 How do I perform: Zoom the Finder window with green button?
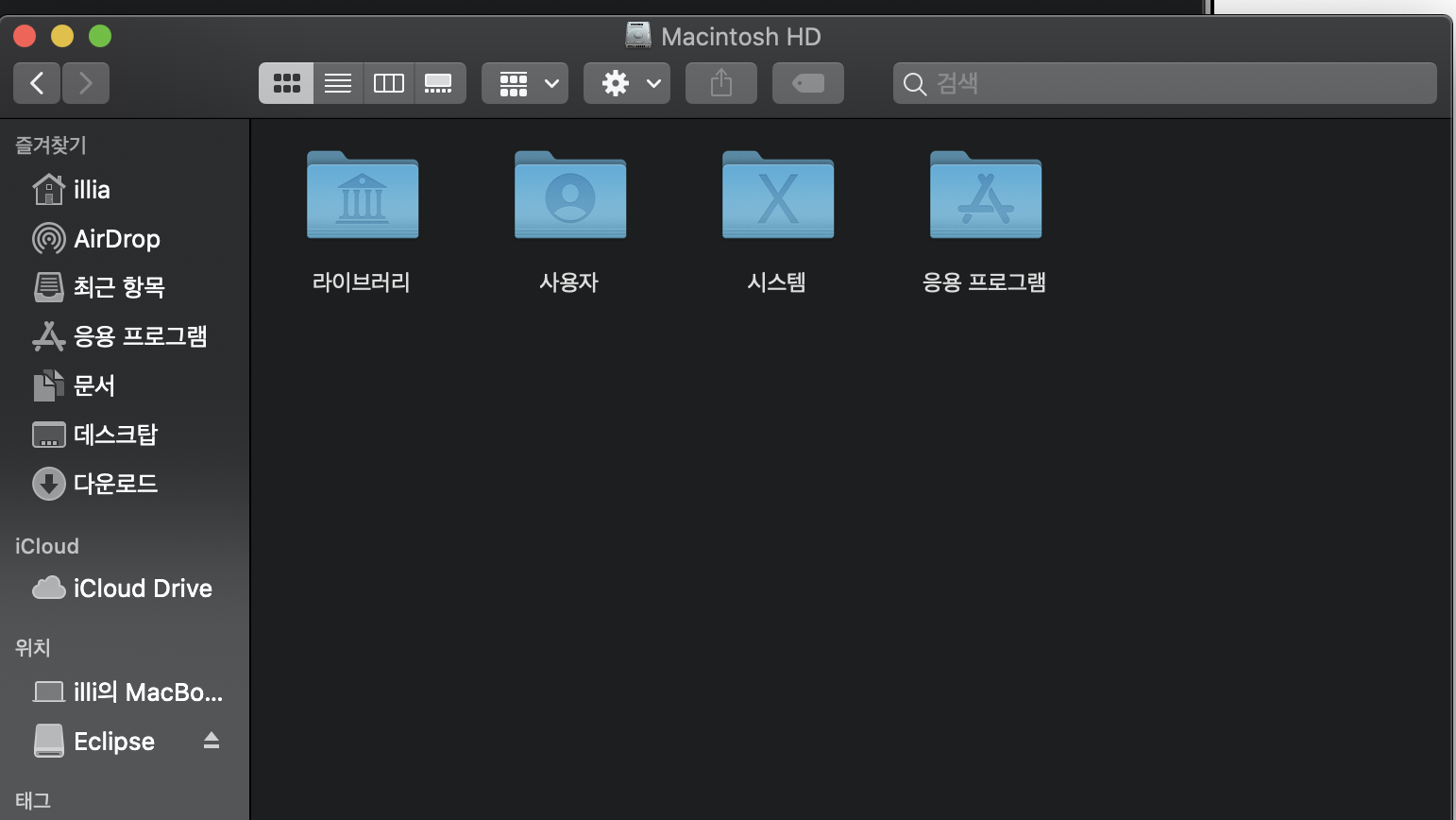[100, 36]
